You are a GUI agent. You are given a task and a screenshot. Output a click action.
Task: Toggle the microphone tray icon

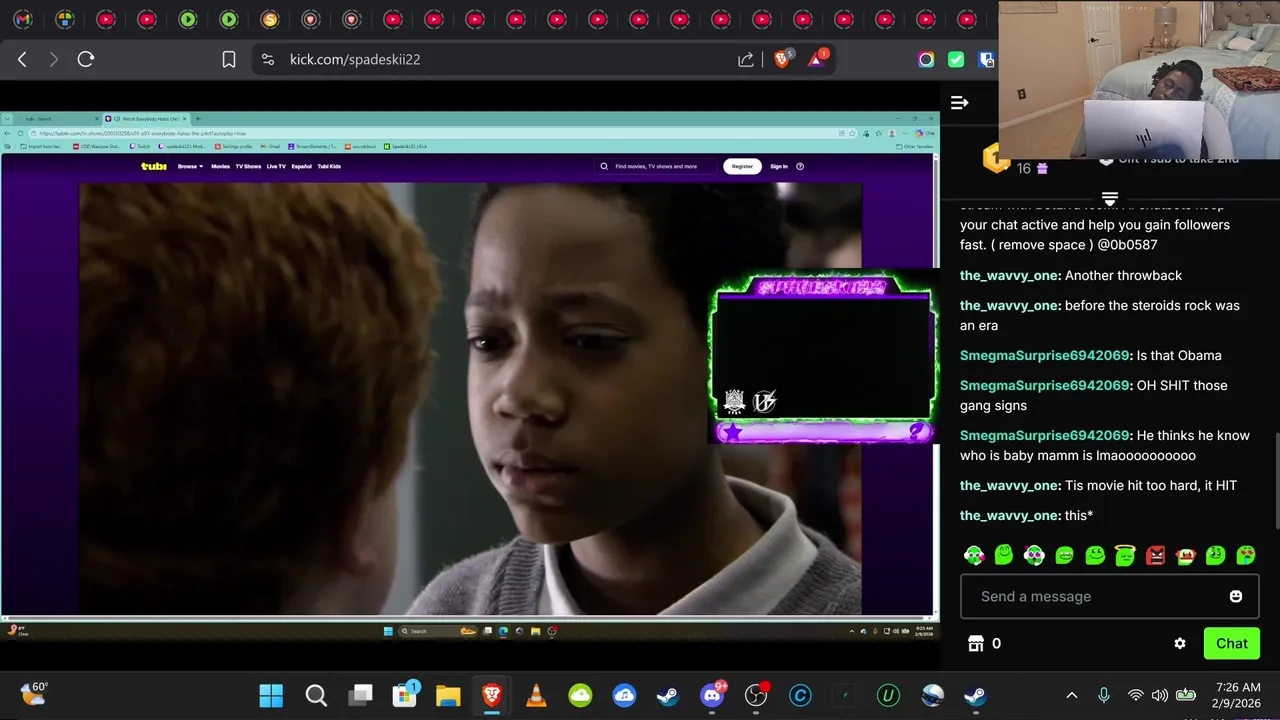(x=1104, y=695)
